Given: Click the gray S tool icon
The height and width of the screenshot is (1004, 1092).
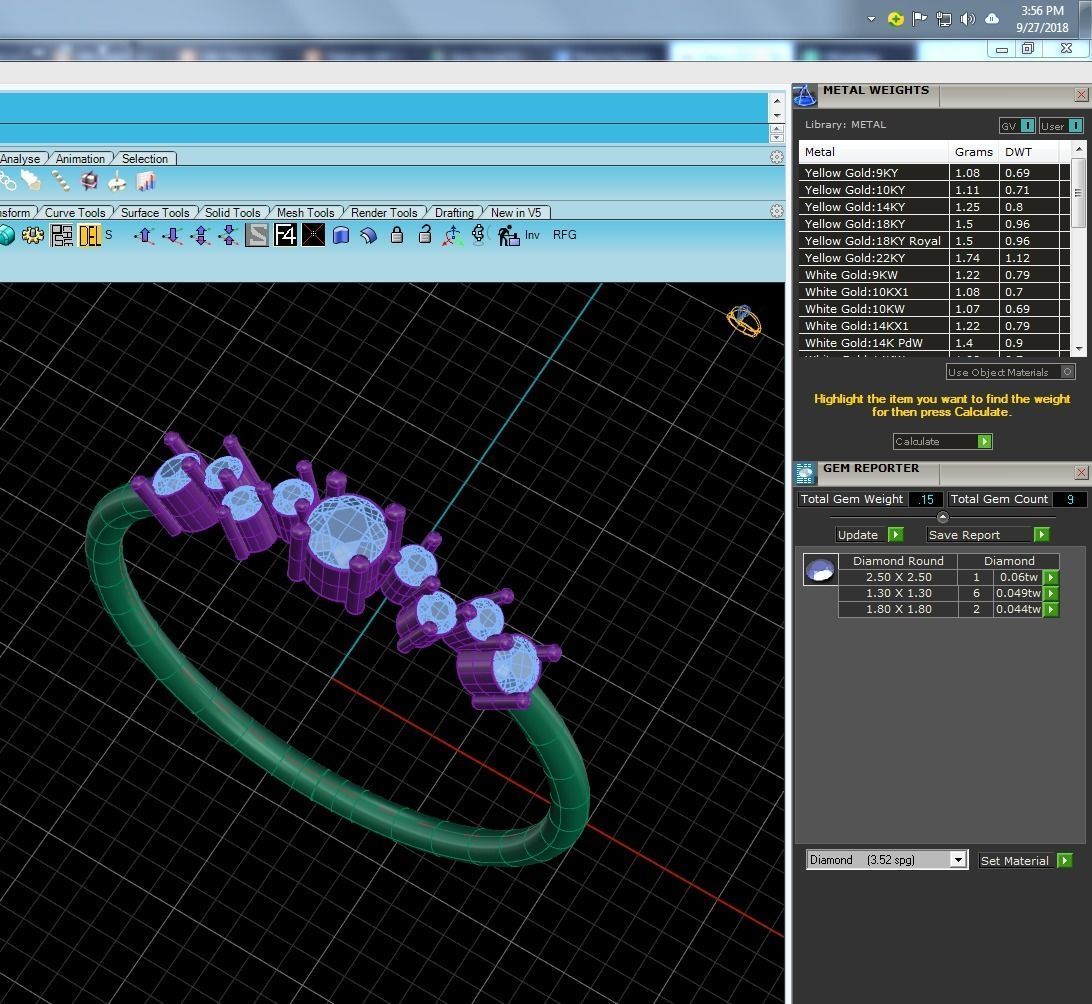Looking at the screenshot, I should tap(257, 235).
